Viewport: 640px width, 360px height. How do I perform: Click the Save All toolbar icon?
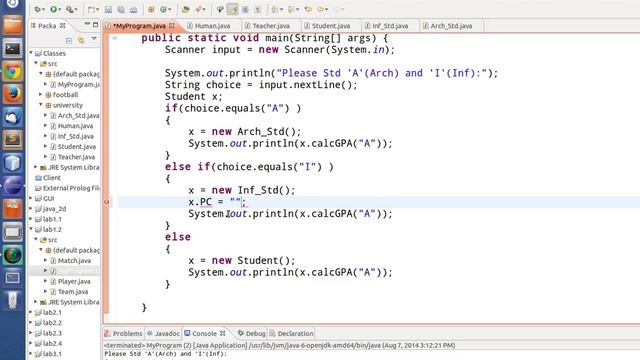point(121,9)
